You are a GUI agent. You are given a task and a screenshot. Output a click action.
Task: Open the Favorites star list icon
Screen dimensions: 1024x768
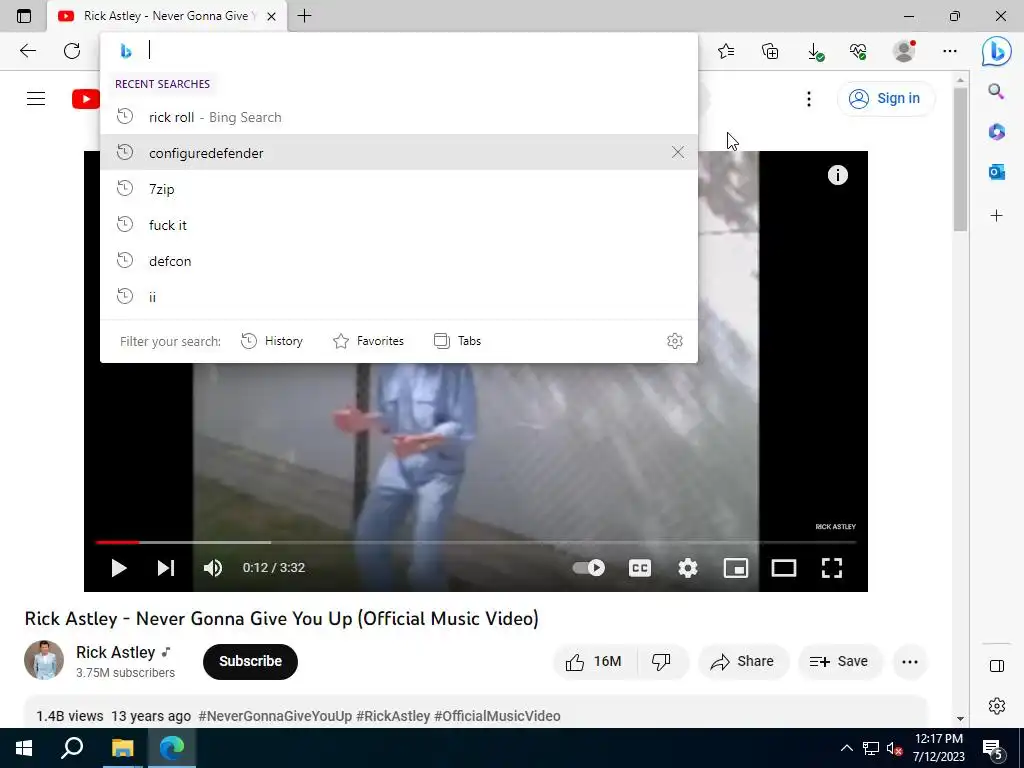pyautogui.click(x=726, y=51)
